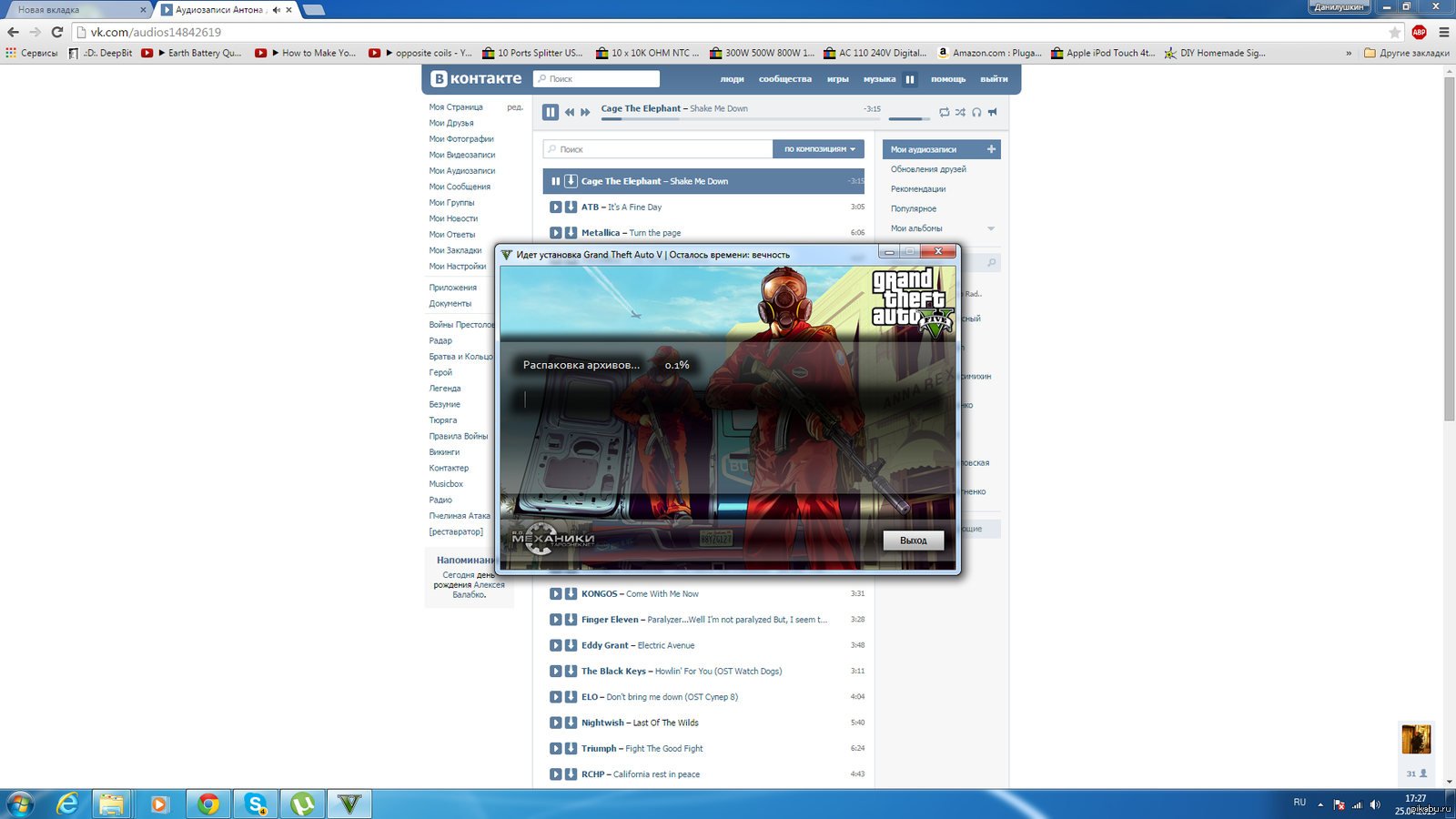
Task: Play ATB – It's A Fine Day
Action: (556, 207)
